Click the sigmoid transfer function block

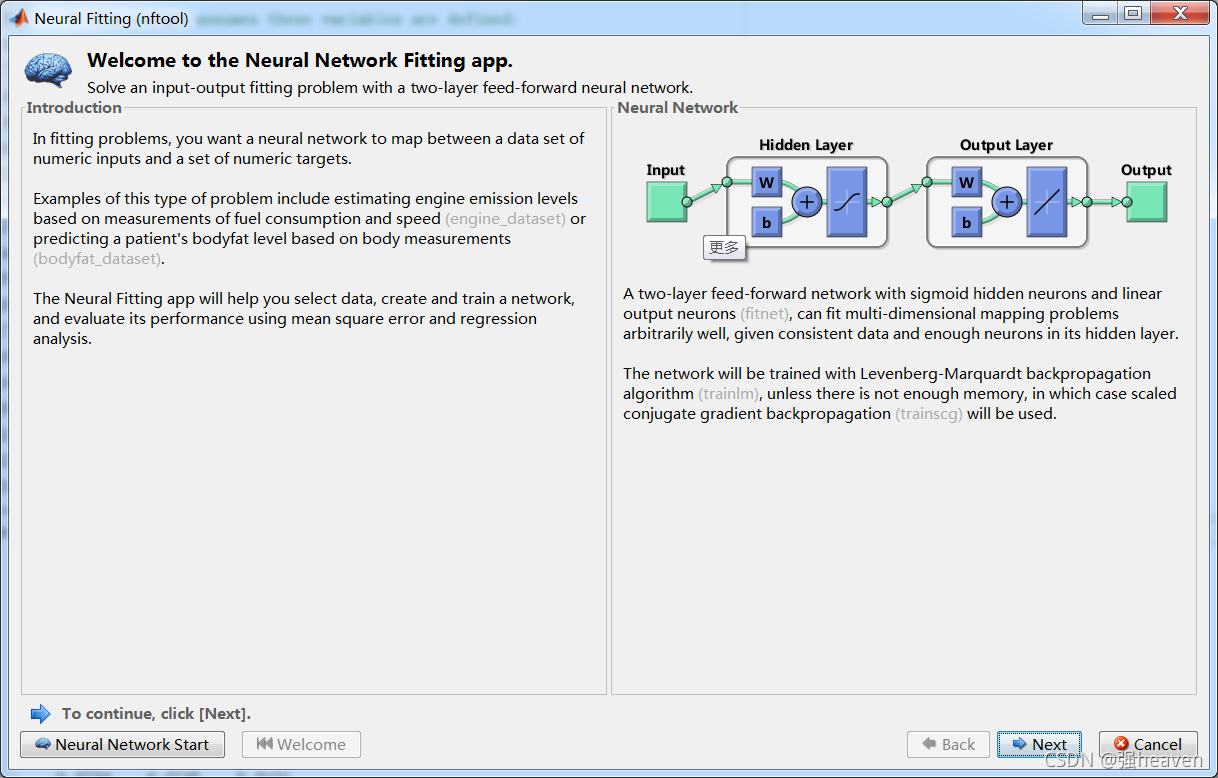[x=847, y=202]
